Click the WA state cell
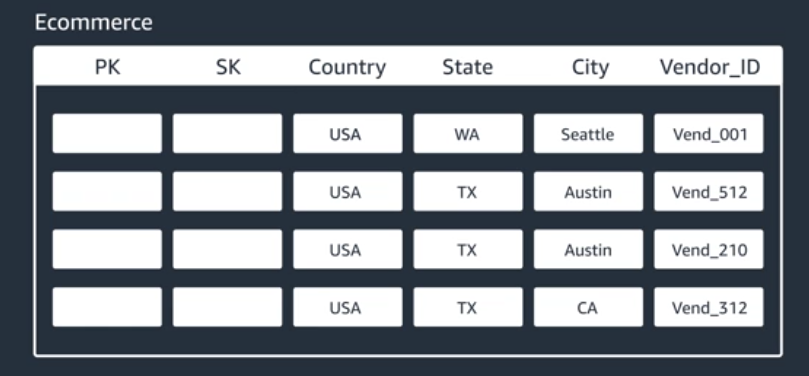 [468, 134]
